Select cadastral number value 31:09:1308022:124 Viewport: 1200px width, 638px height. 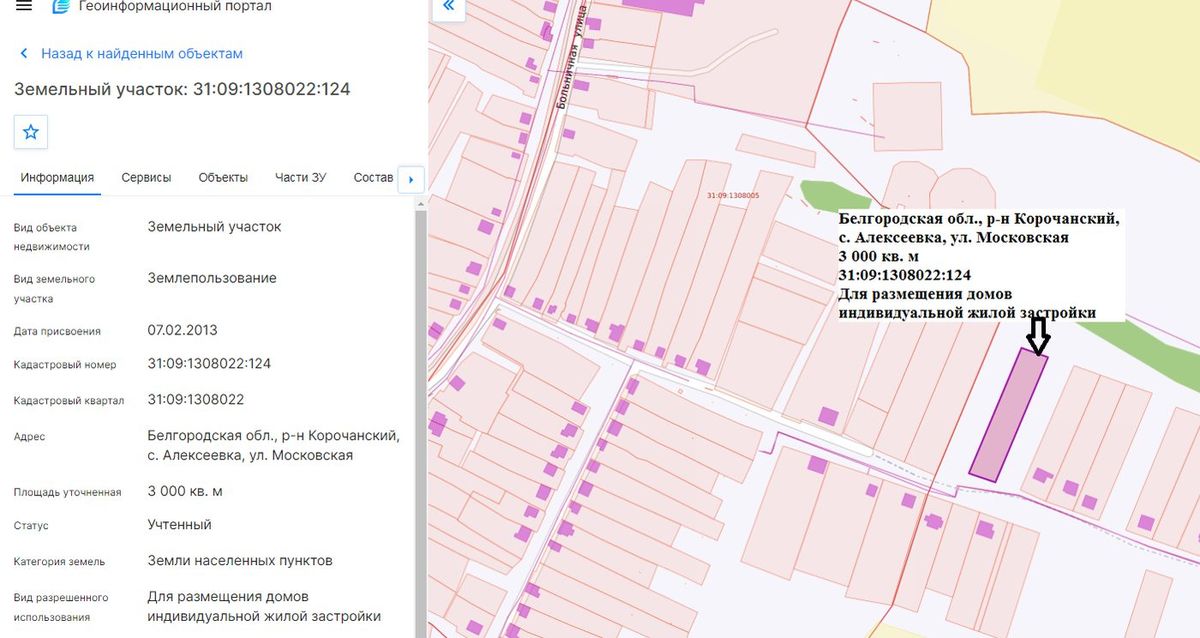(209, 363)
